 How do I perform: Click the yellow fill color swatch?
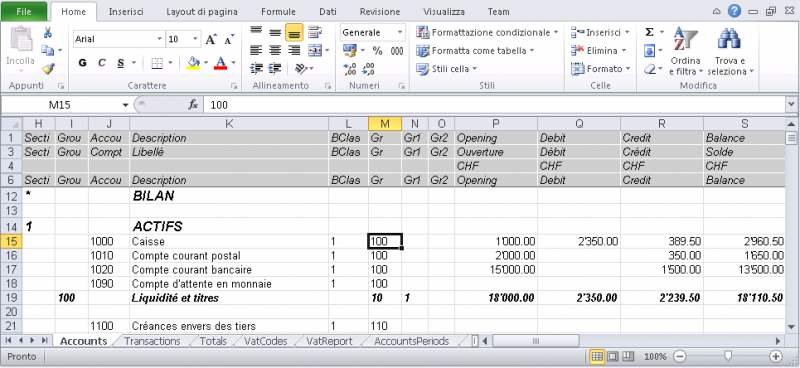pos(194,63)
